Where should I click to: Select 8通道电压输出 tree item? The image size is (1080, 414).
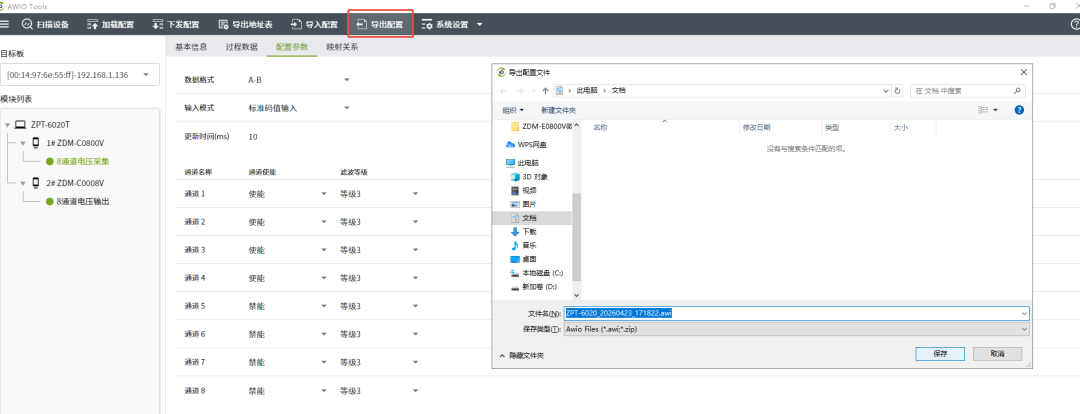tap(83, 202)
